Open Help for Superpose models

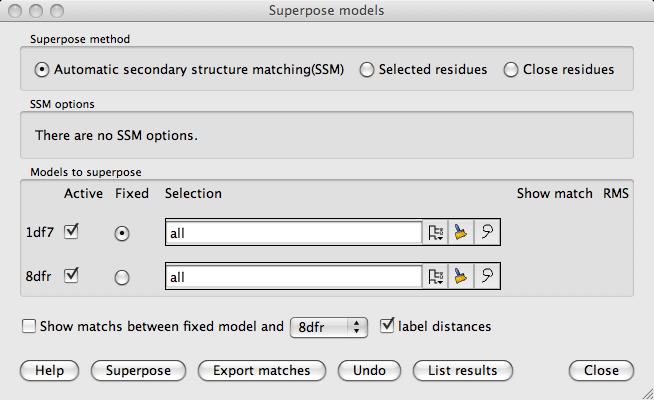[49, 370]
